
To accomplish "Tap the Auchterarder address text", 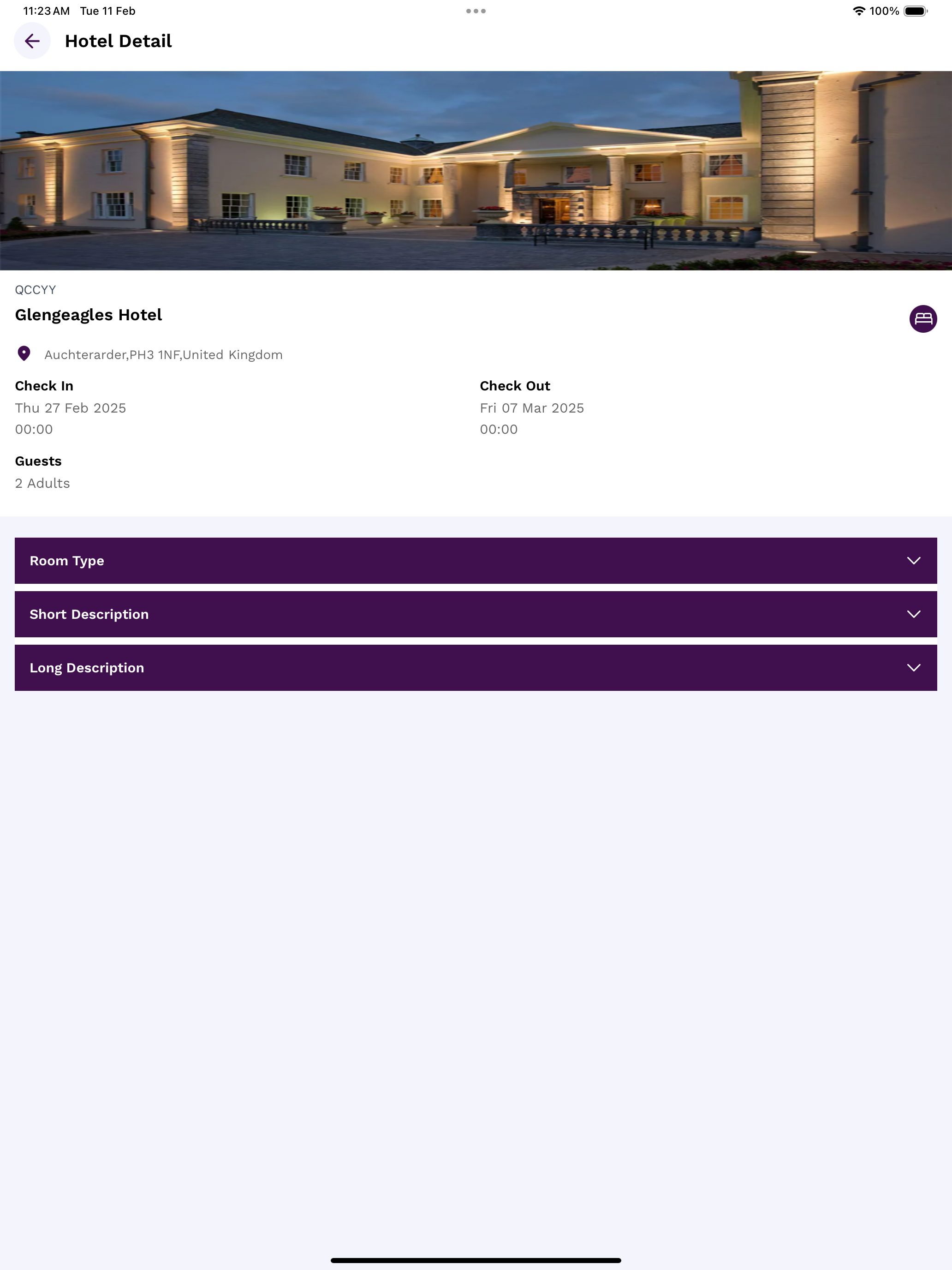I will [164, 355].
